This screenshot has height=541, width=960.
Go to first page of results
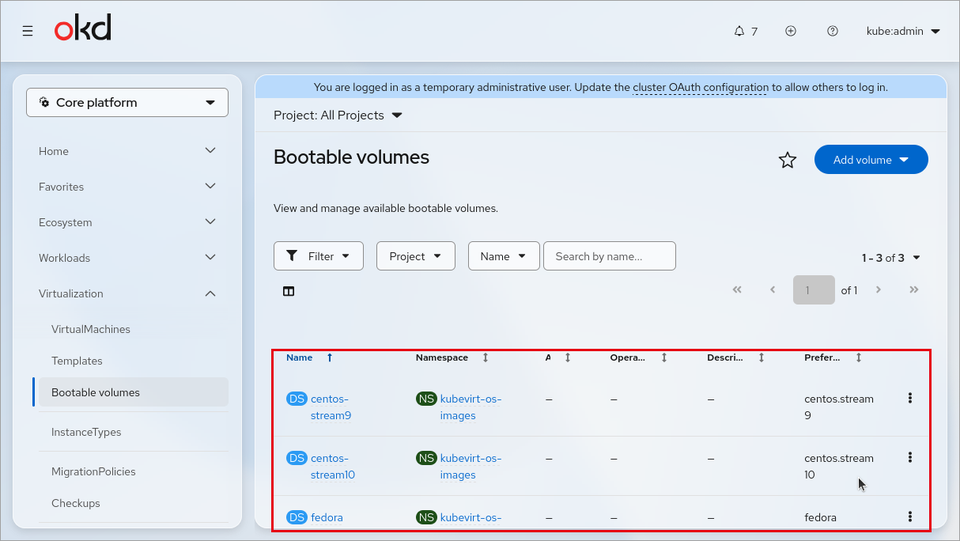pos(737,289)
